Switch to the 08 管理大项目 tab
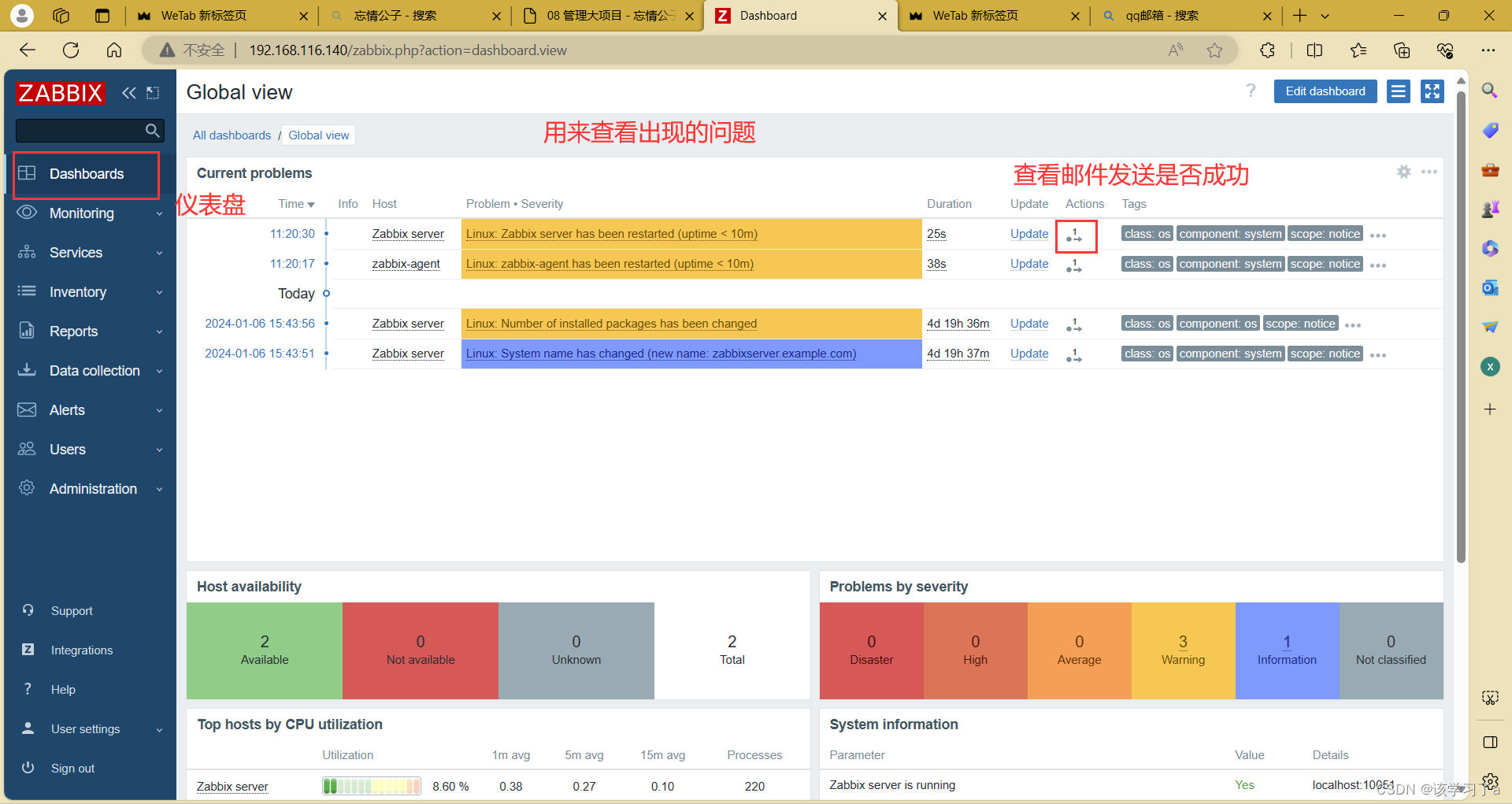Viewport: 1512px width, 804px height. 608,16
